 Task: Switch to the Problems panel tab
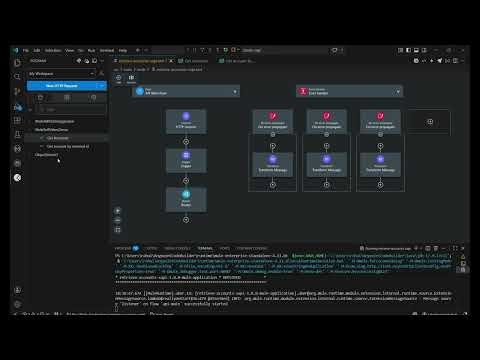(x=127, y=248)
